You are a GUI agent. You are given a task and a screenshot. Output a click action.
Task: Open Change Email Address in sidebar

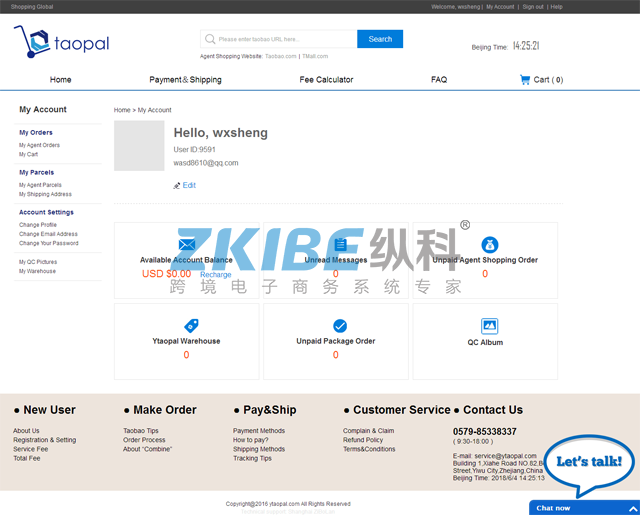tap(48, 234)
